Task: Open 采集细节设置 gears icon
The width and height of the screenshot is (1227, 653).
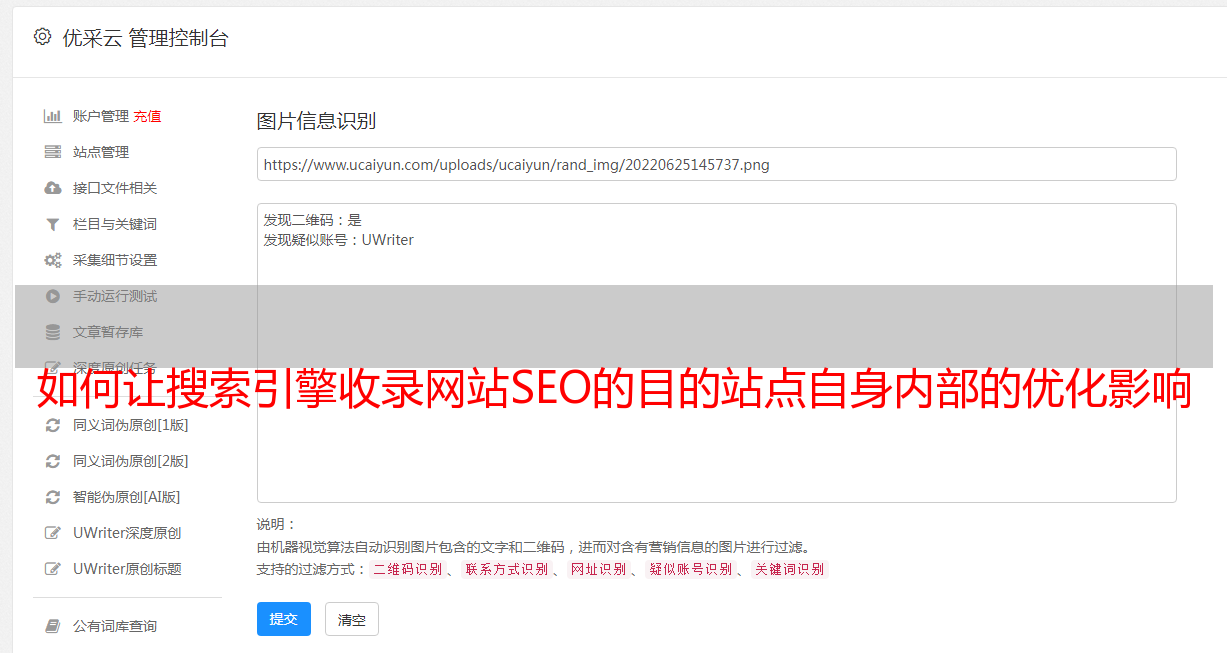Action: (53, 260)
